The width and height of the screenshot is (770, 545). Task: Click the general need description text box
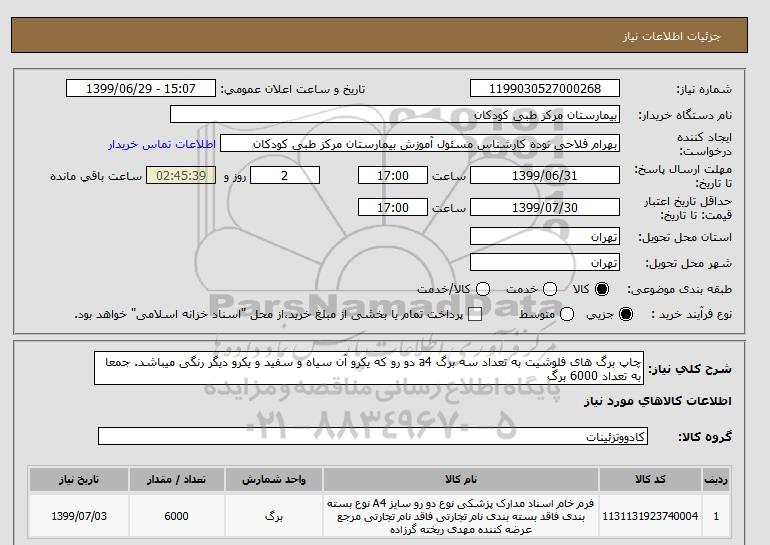click(x=369, y=368)
